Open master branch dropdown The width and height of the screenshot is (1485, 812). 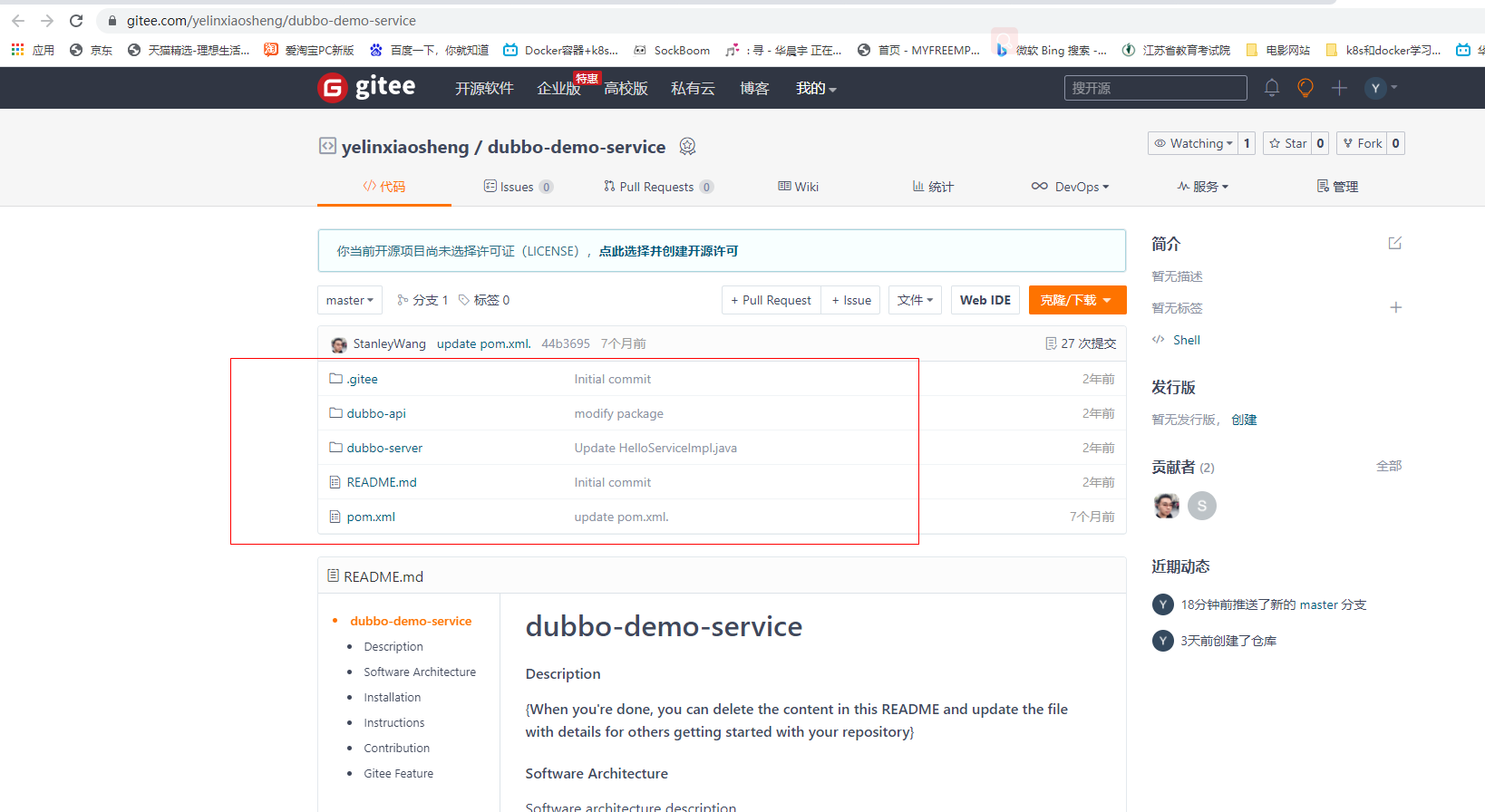[x=350, y=300]
